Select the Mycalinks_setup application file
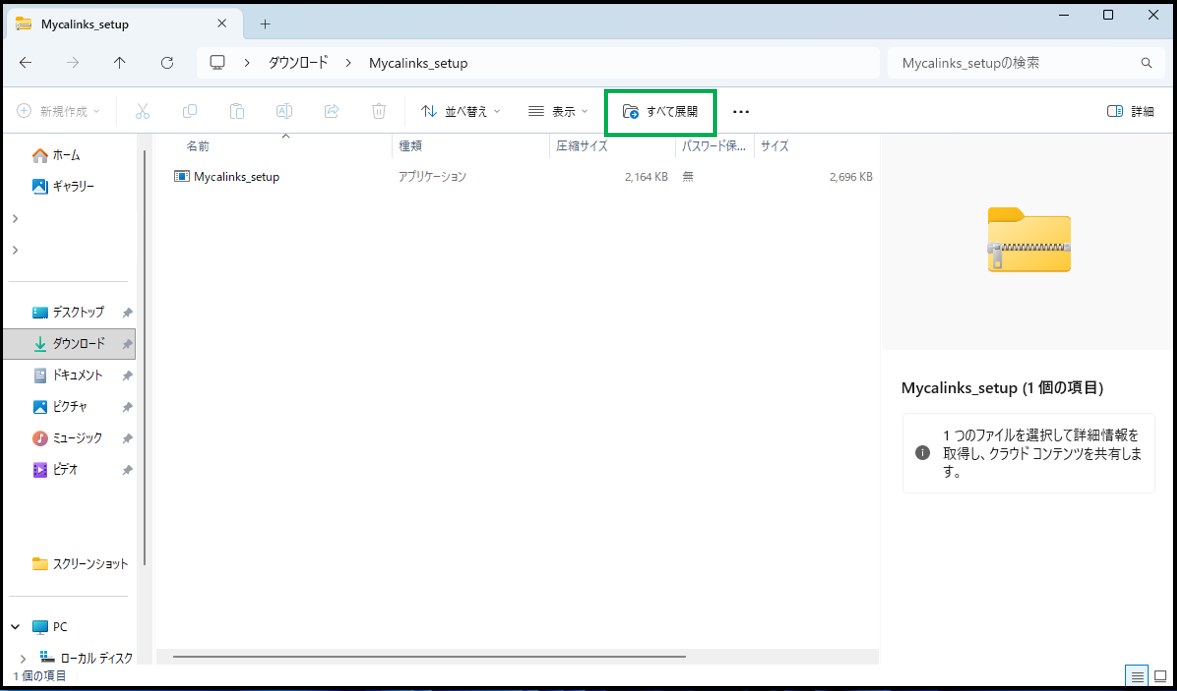 (x=236, y=177)
